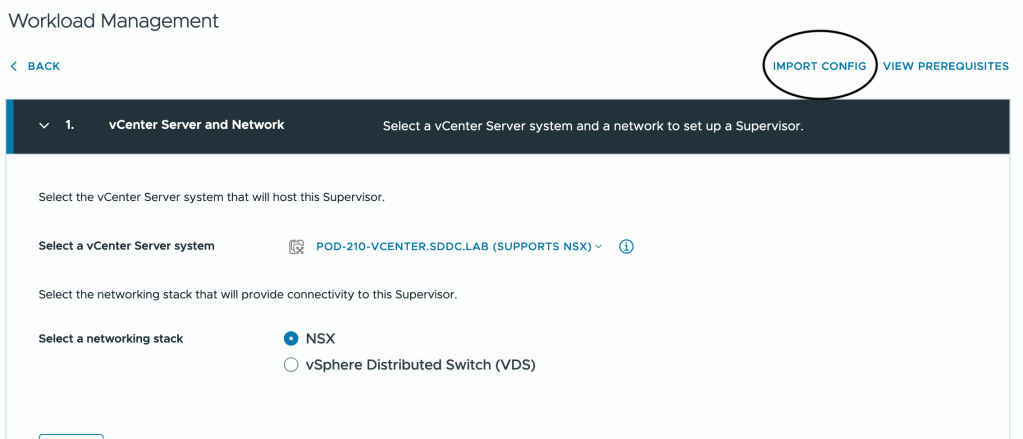This screenshot has height=439, width=1023.
Task: Click the Workload Management page heading
Action: (113, 20)
